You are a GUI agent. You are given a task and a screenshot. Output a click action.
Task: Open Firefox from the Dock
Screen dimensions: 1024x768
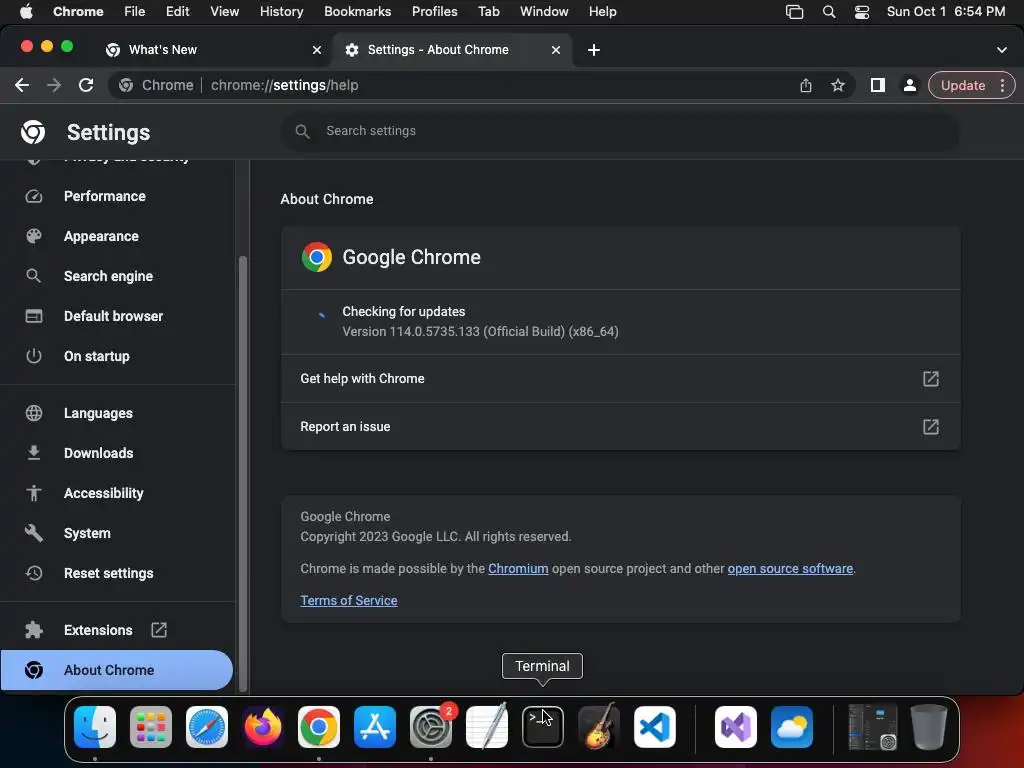[x=263, y=727]
